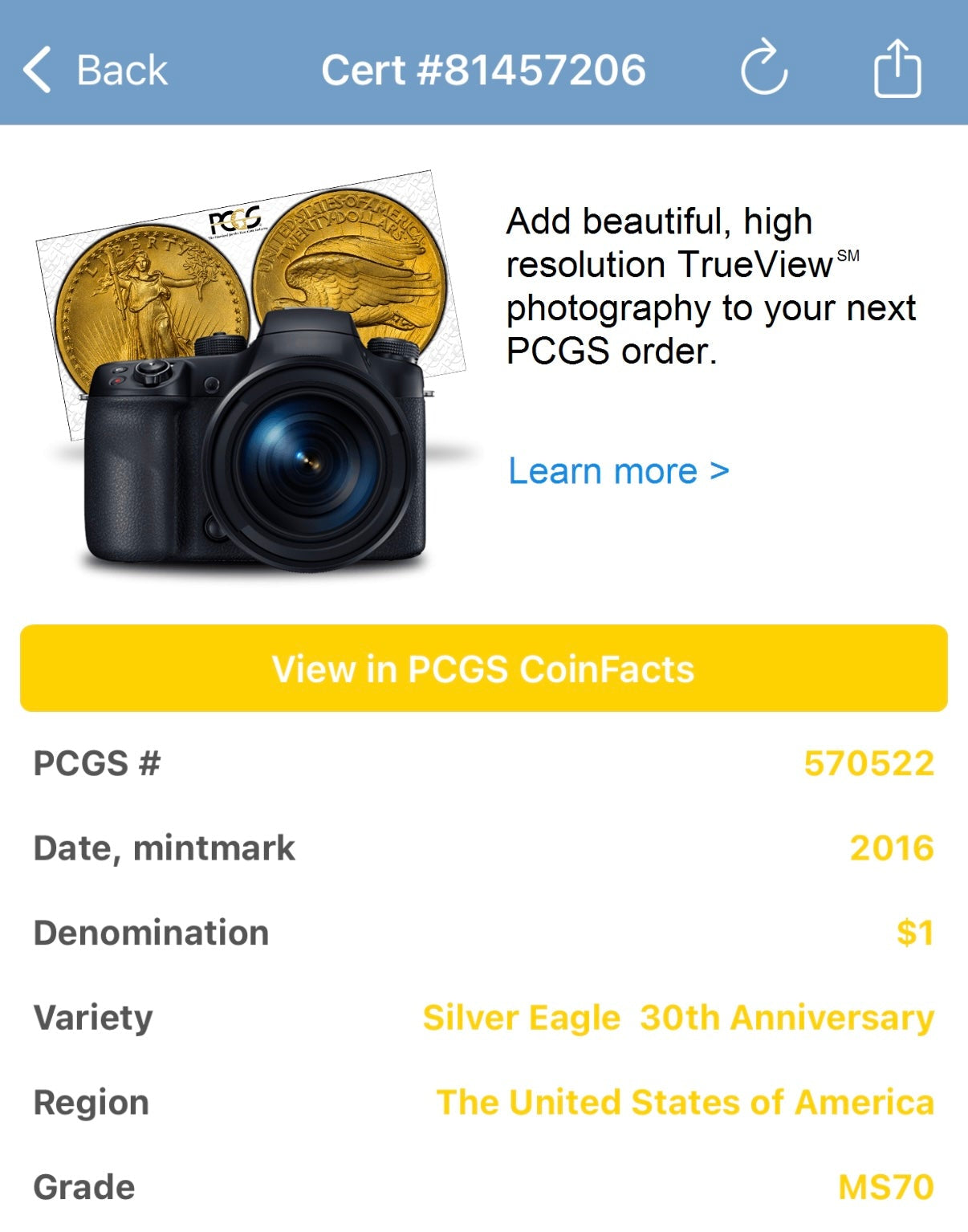Open the Learn more link
The height and width of the screenshot is (1232, 968).
[619, 471]
